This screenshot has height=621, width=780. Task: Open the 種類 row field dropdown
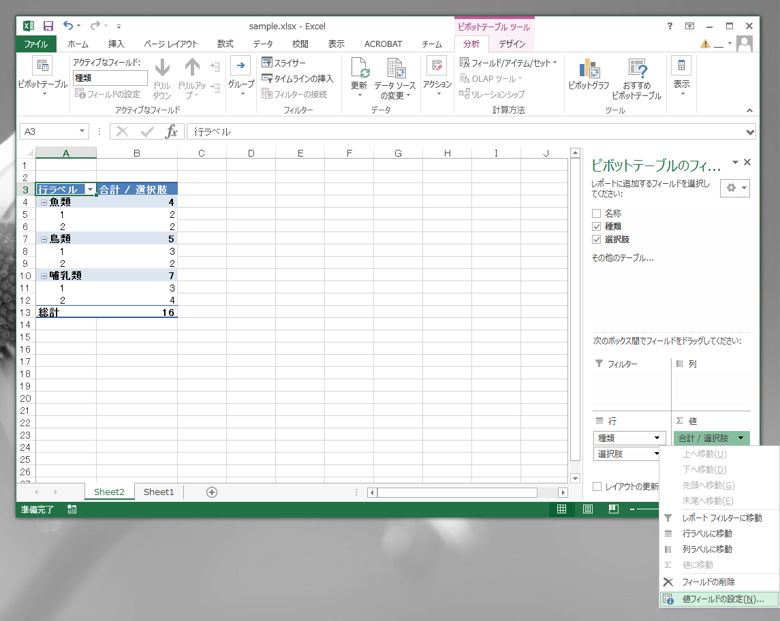pyautogui.click(x=657, y=438)
